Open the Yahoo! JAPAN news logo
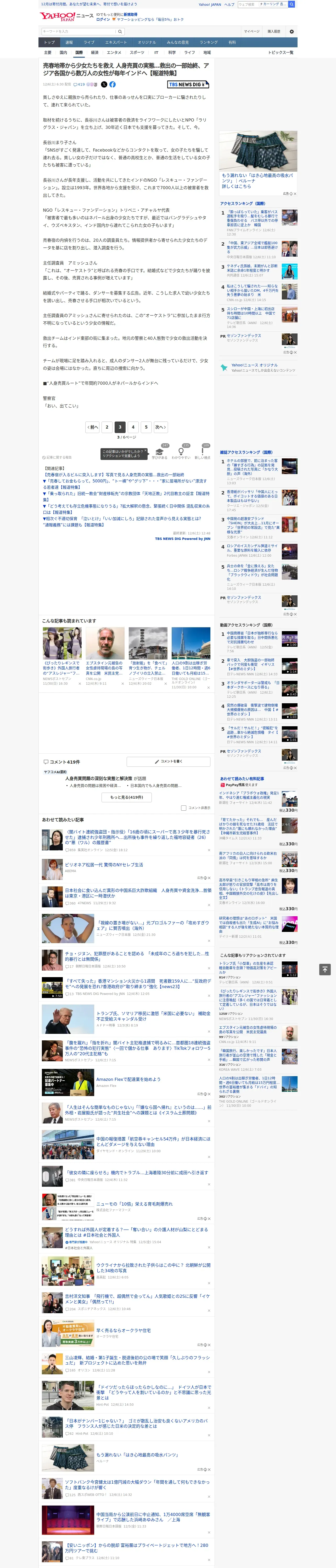 point(66,16)
